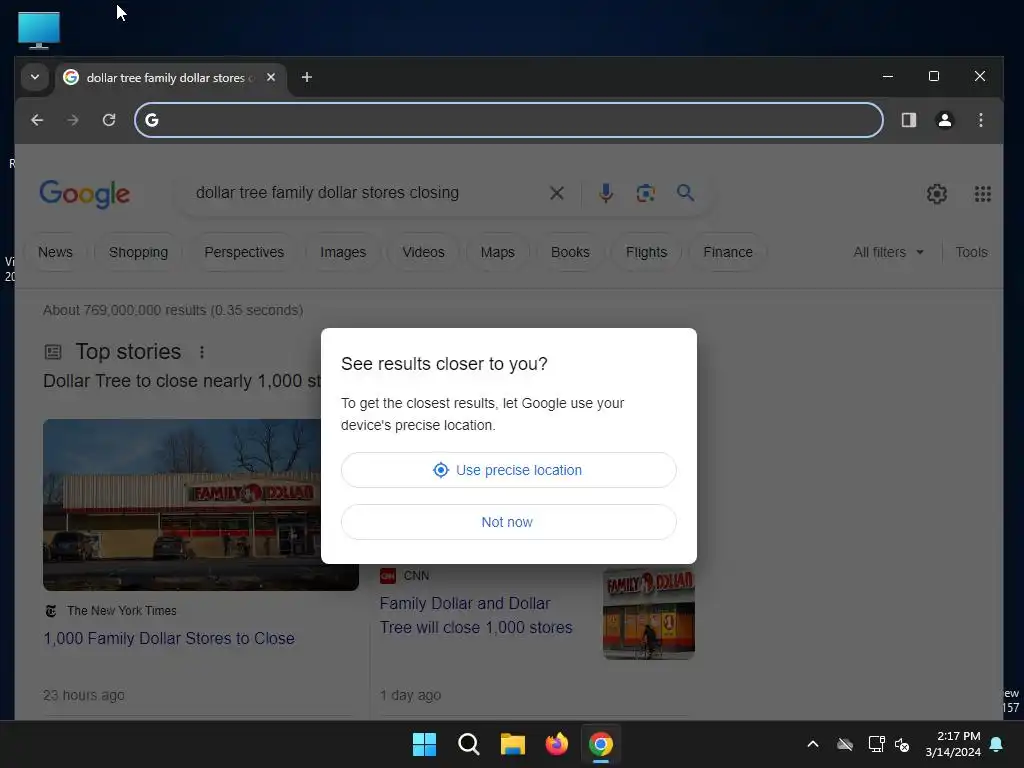
Task: Click the network status tray icon
Action: [x=876, y=744]
